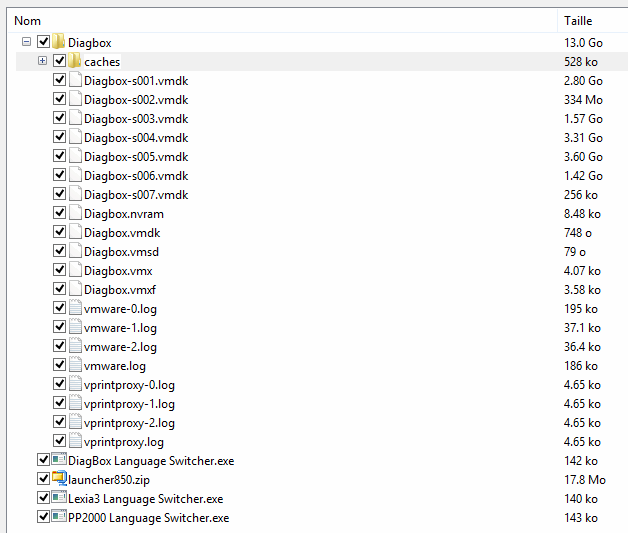
Task: Select the launcher850.zip file name
Action: coord(109,480)
